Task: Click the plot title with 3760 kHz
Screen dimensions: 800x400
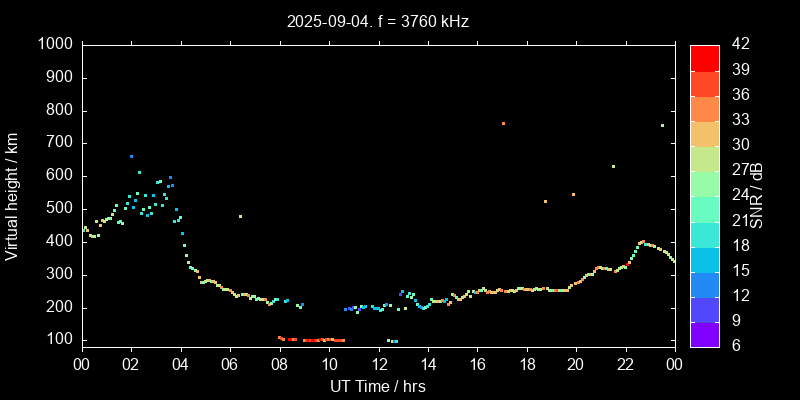Action: click(x=378, y=20)
